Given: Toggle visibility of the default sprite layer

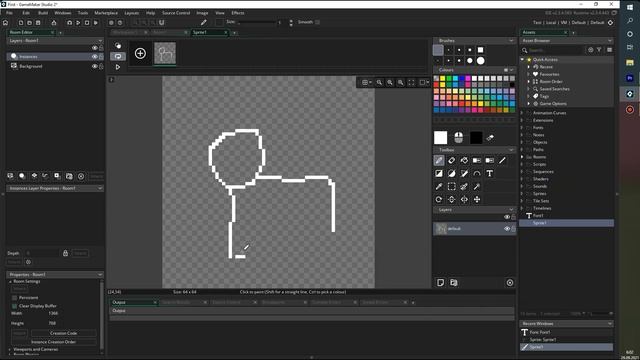Looking at the screenshot, I should tap(507, 229).
